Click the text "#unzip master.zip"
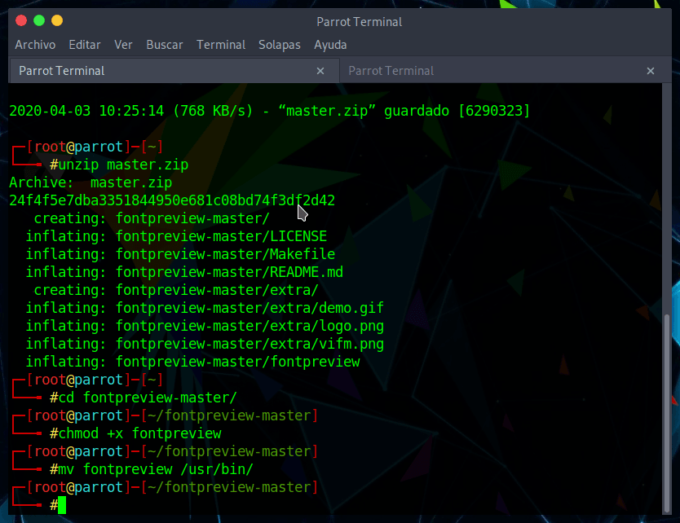 [x=119, y=165]
